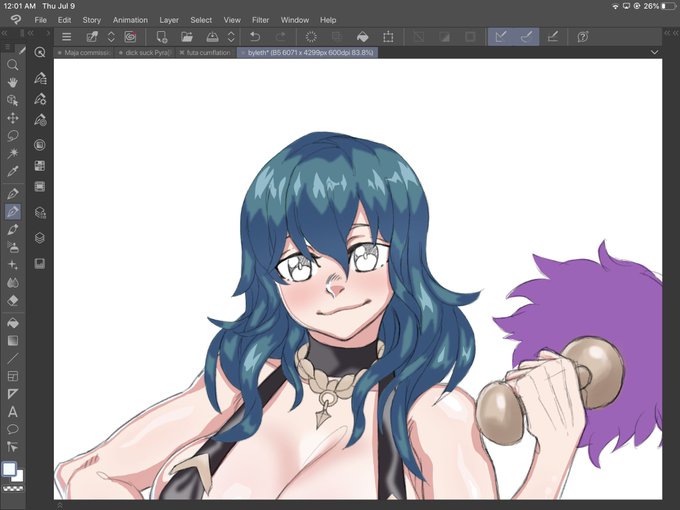This screenshot has height=510, width=680.
Task: Click the Open file folder icon
Action: 187,37
